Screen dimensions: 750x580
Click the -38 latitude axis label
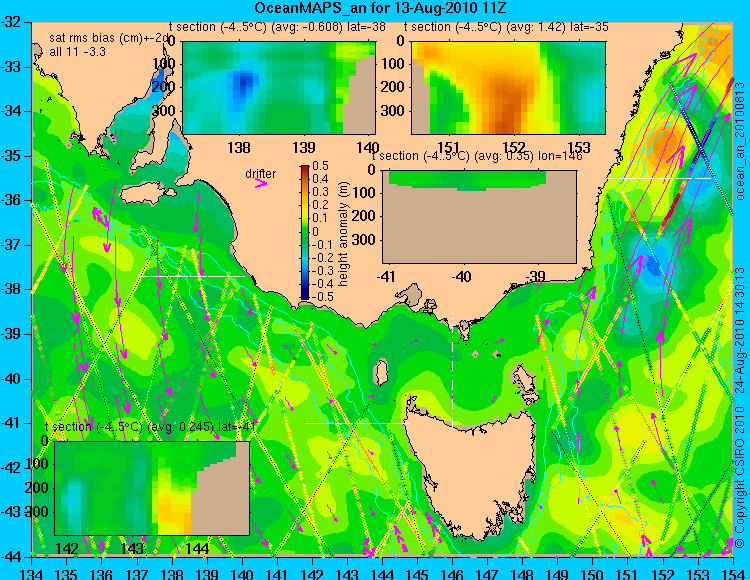click(11, 290)
